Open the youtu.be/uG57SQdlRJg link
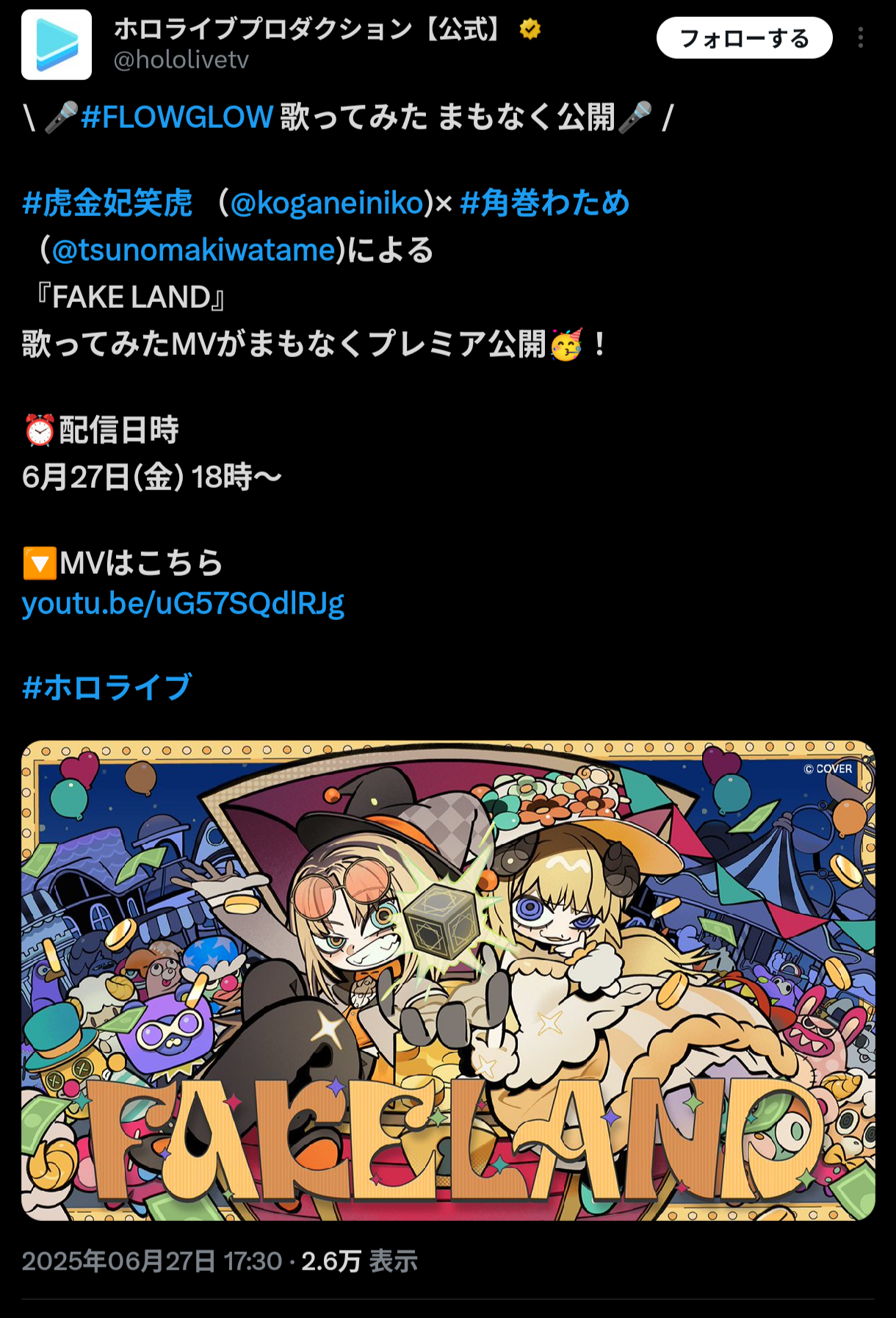Screen dimensions: 896x1318 (183, 603)
